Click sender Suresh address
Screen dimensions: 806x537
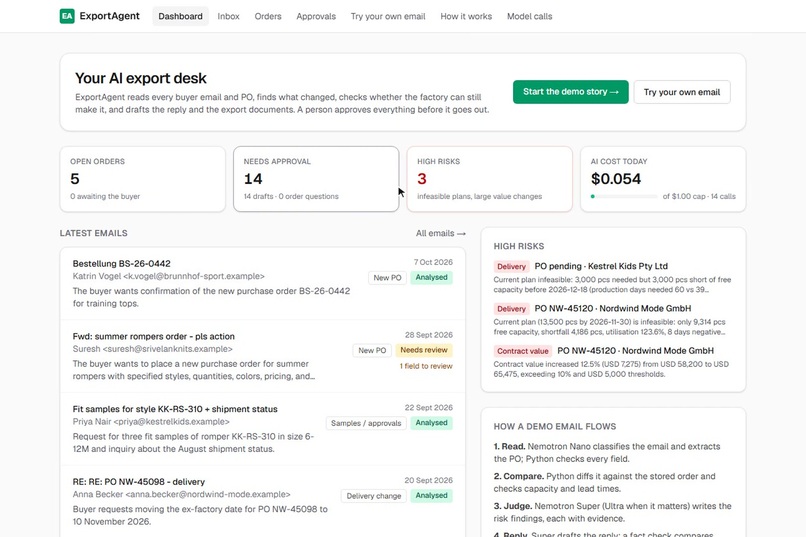[x=152, y=349]
